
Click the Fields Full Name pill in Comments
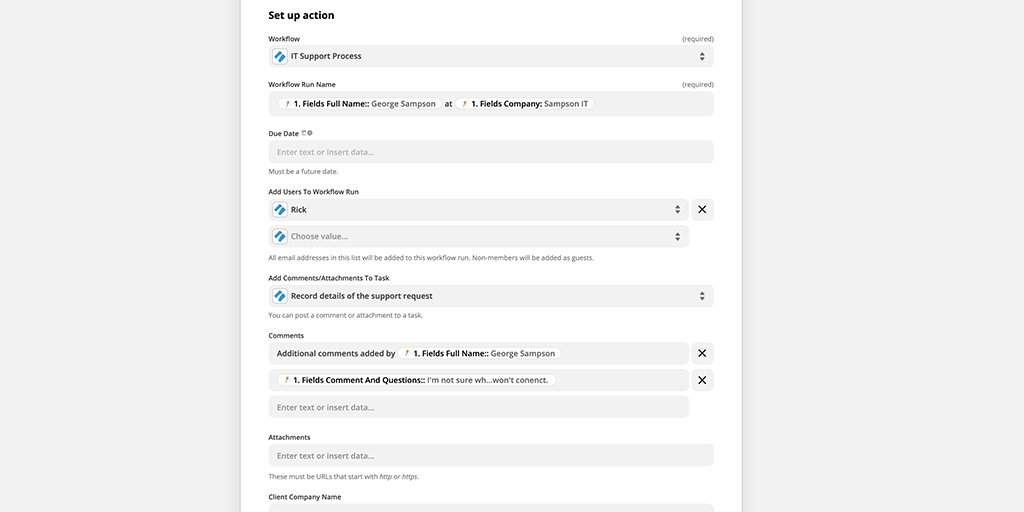[x=479, y=354]
